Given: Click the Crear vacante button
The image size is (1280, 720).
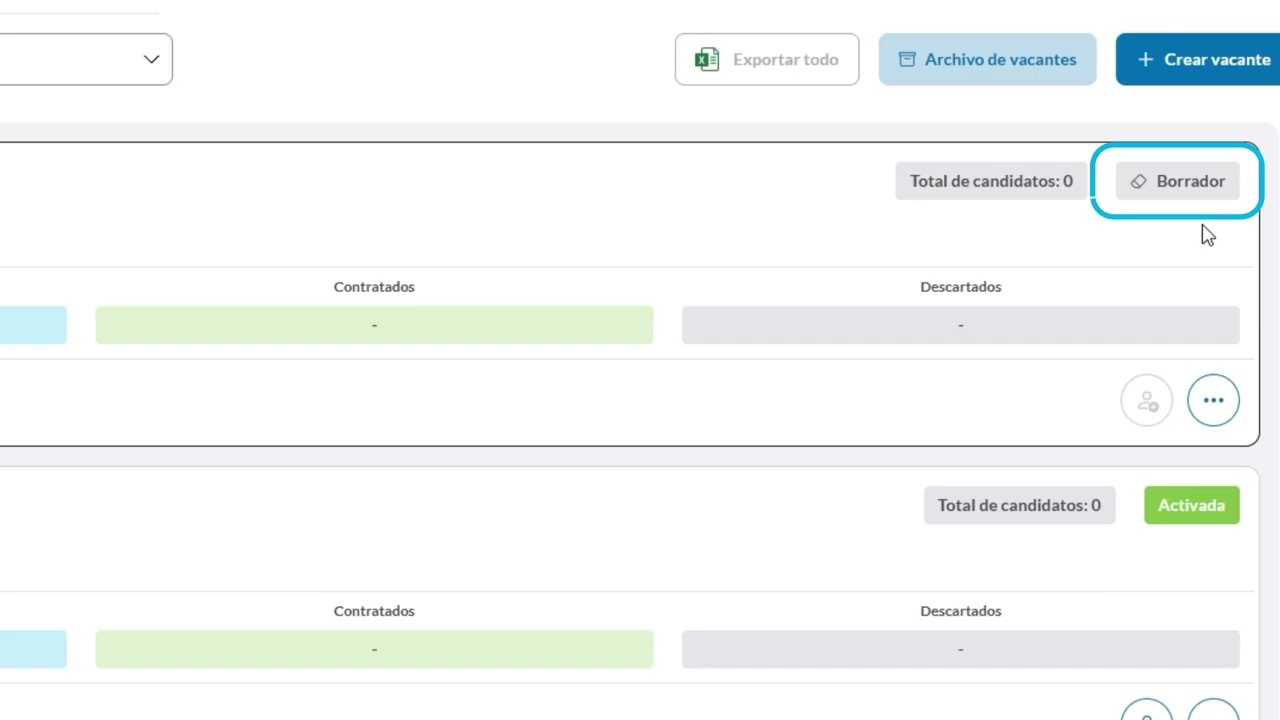Looking at the screenshot, I should (1203, 60).
